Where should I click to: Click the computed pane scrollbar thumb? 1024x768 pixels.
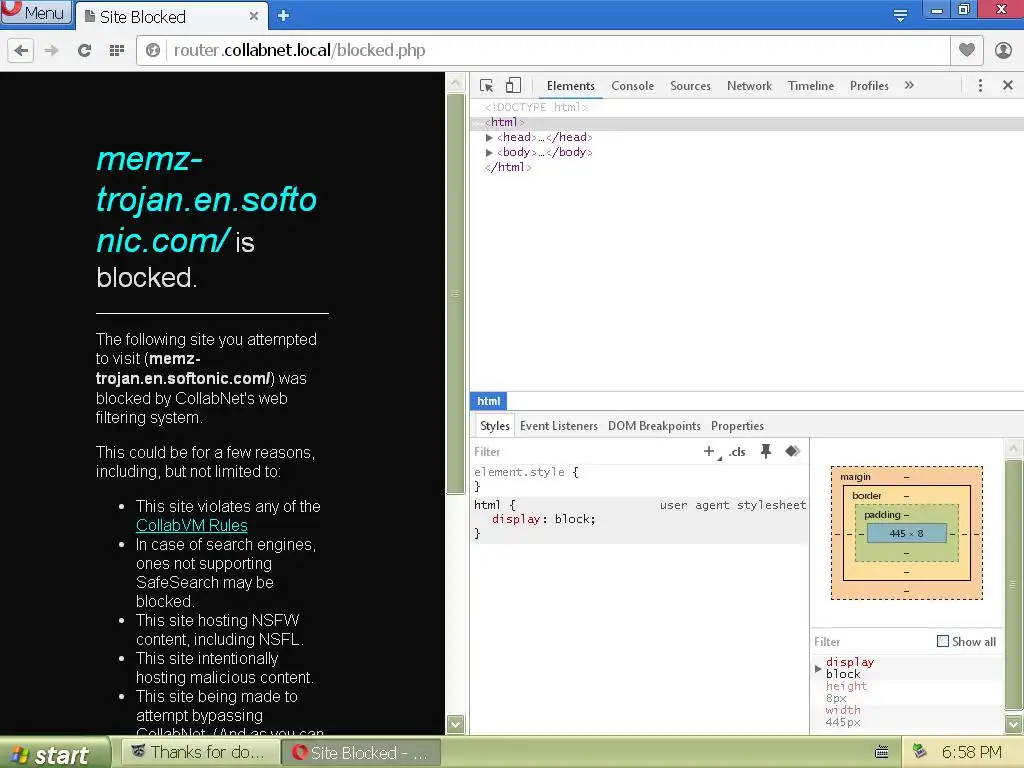[1013, 584]
